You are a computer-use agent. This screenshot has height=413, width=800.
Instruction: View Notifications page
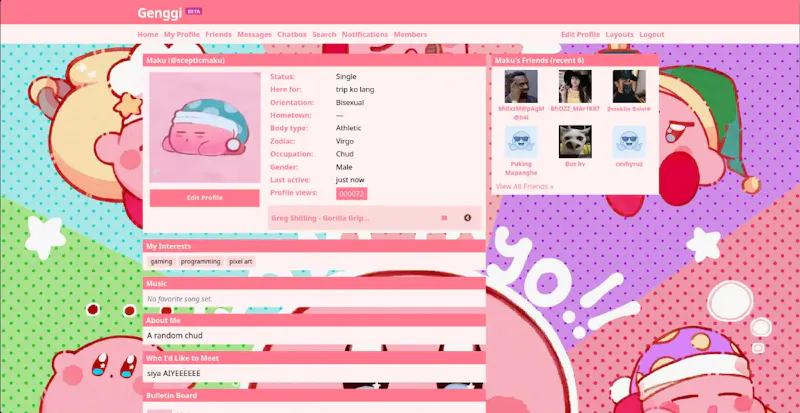pyautogui.click(x=365, y=35)
